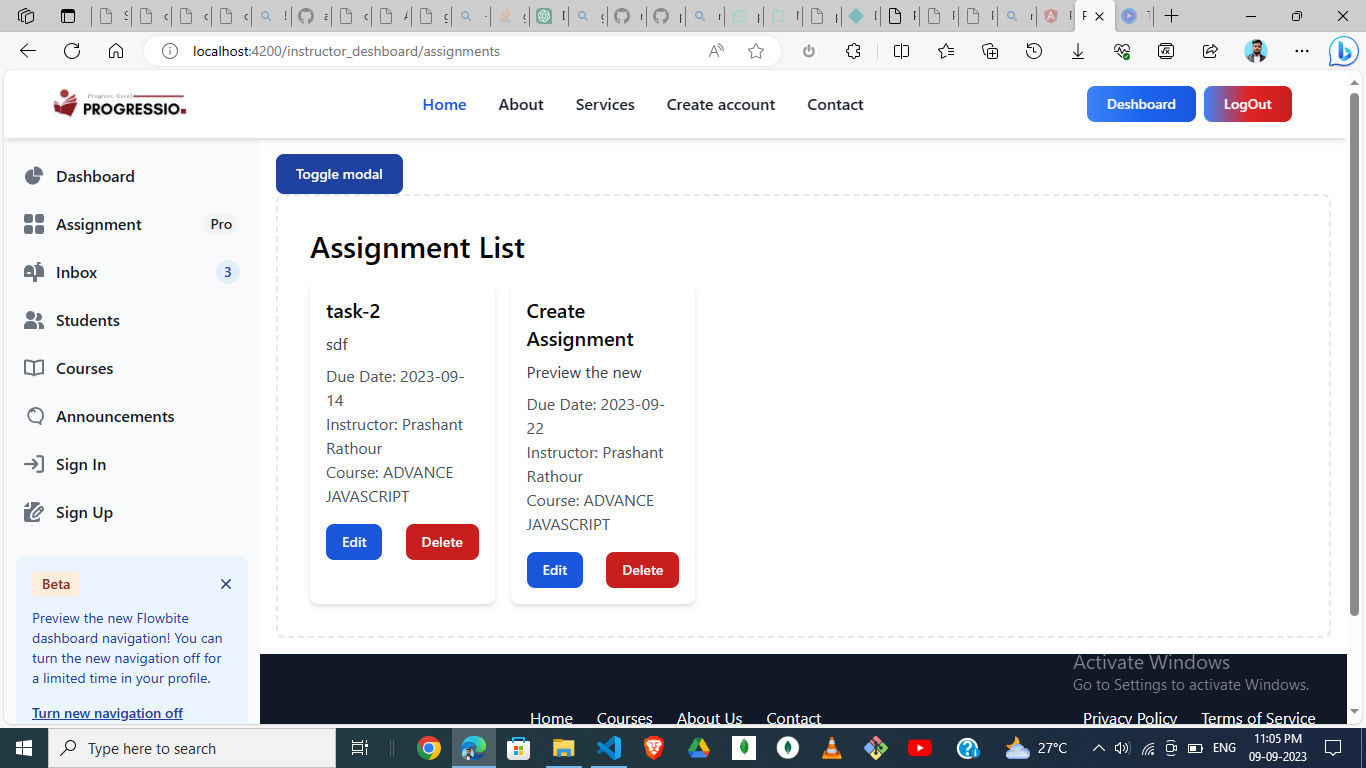The height and width of the screenshot is (768, 1366).
Task: Edit the task-2 assignment
Action: click(x=354, y=542)
